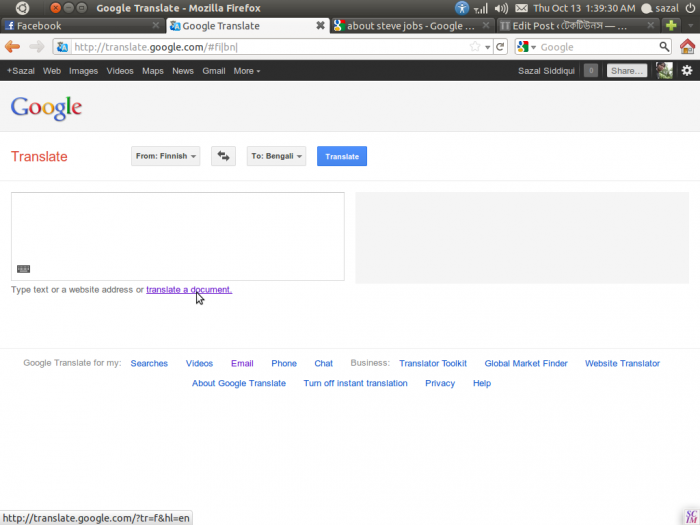Click into the source text box
The image size is (700, 525).
(178, 236)
